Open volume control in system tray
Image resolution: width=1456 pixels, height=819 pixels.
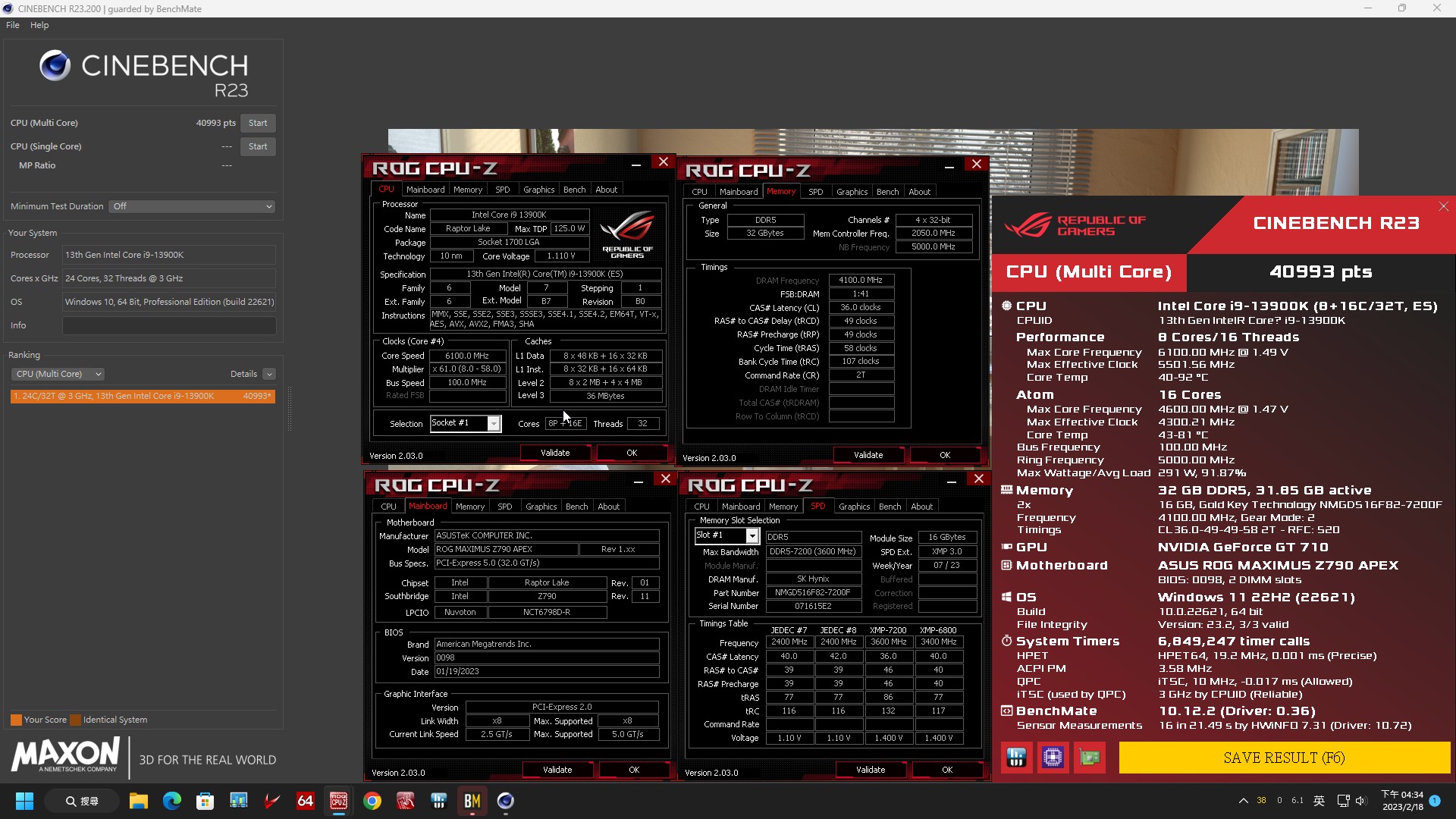coord(1360,801)
